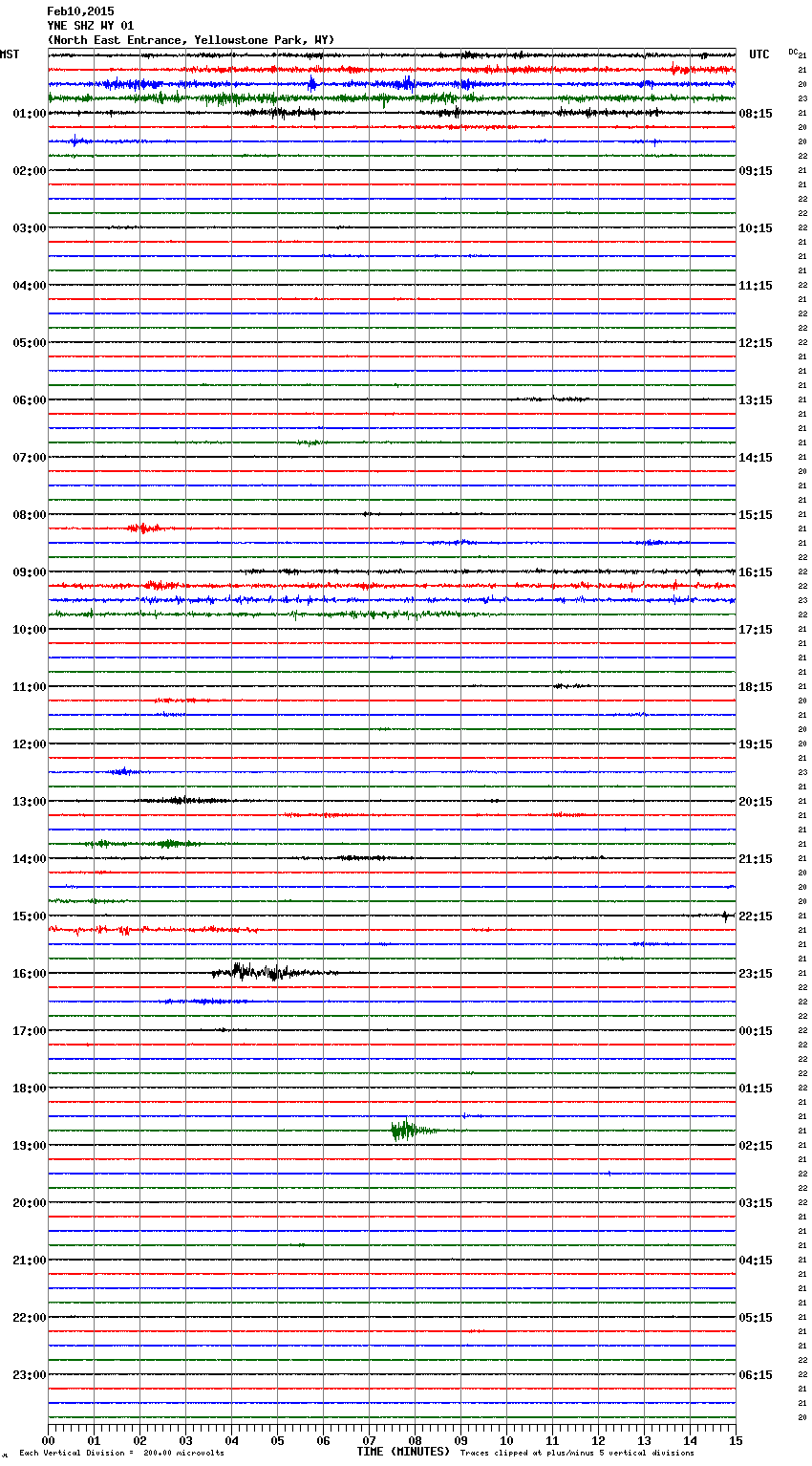Screen dimensions: 812x1466
Task: Click minute tick 03 on the bottom axis
Action: click(x=185, y=1440)
